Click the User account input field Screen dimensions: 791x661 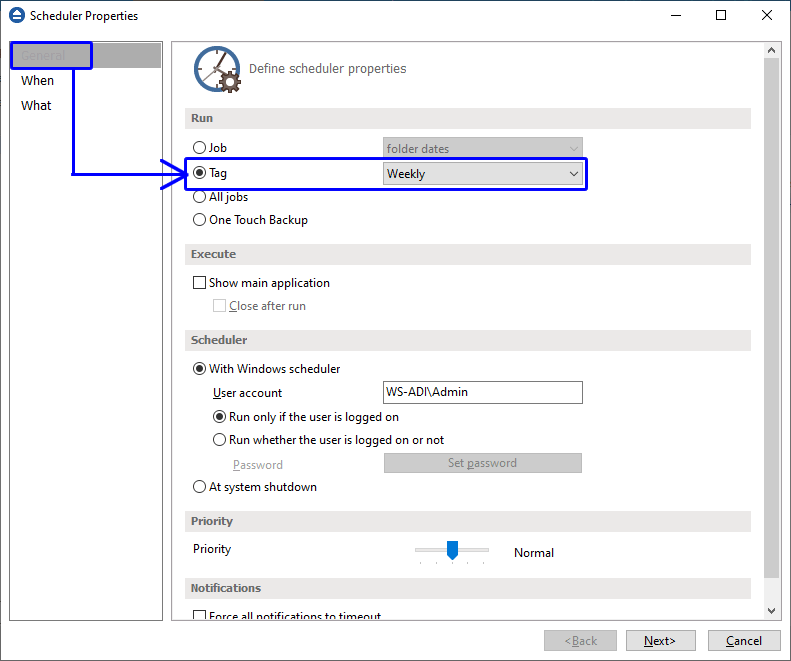(x=483, y=392)
